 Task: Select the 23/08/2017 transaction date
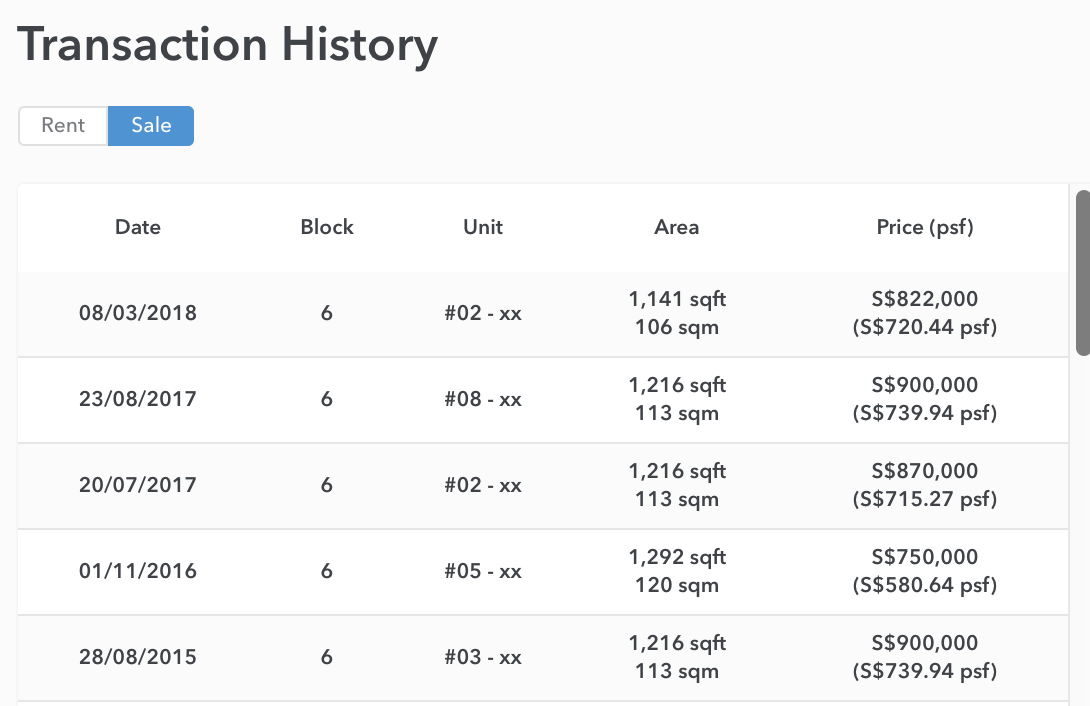(x=138, y=399)
